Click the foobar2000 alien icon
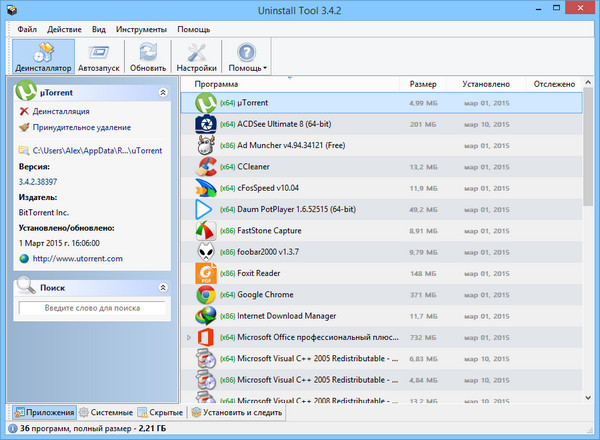 pos(206,252)
